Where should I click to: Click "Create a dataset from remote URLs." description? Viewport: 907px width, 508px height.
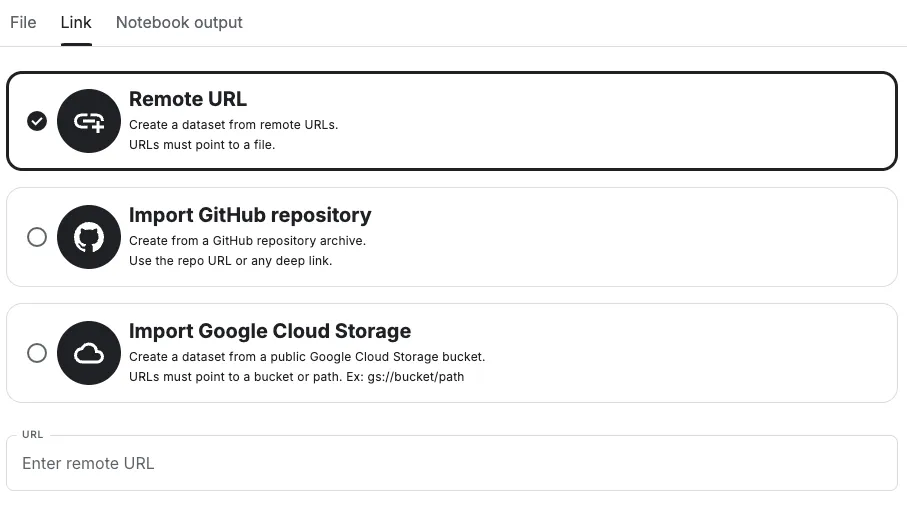click(x=233, y=125)
